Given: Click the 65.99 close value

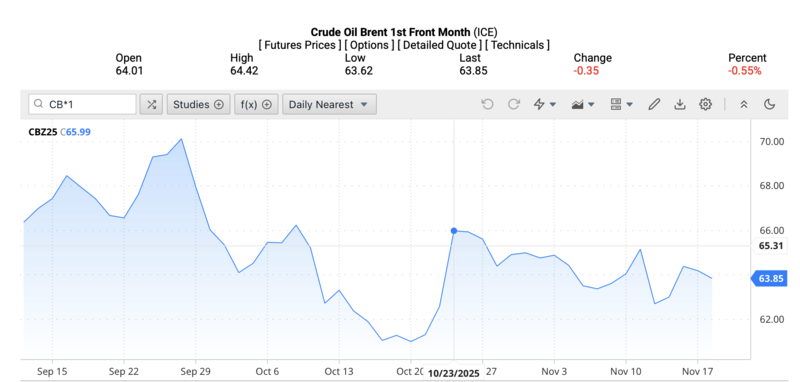Looking at the screenshot, I should coord(78,132).
